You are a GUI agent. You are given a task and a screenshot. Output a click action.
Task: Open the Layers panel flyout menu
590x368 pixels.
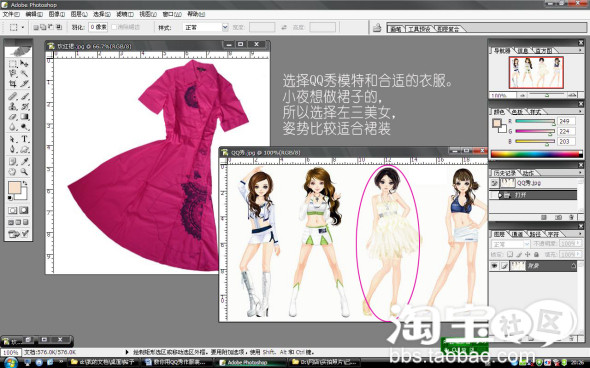[581, 234]
